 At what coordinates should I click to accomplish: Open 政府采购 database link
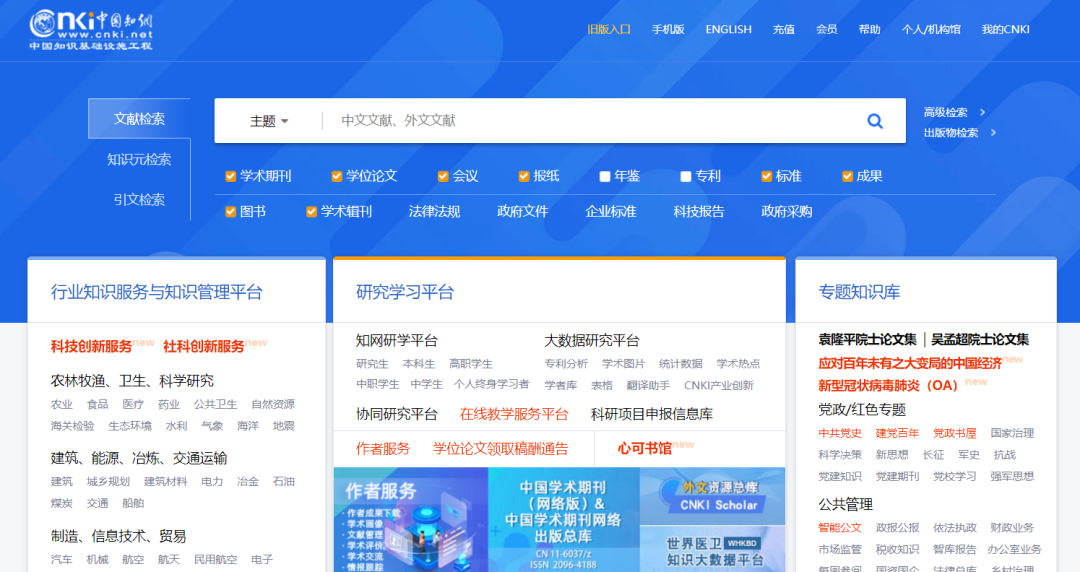(787, 212)
